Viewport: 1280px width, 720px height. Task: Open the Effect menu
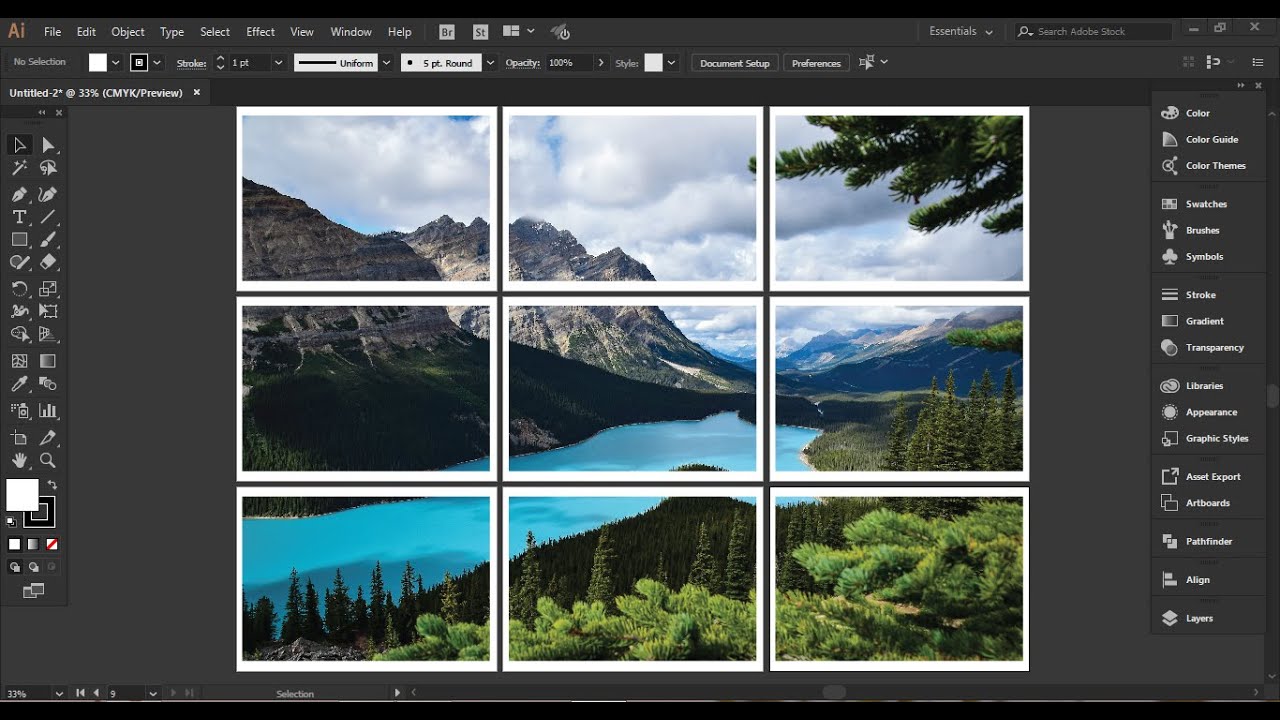pos(260,32)
